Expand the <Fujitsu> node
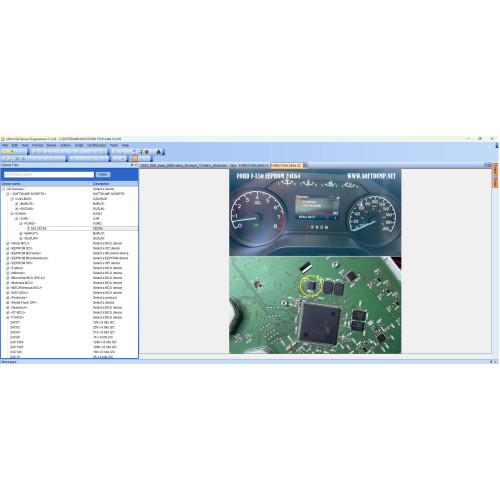The image size is (500, 500). click(8, 268)
